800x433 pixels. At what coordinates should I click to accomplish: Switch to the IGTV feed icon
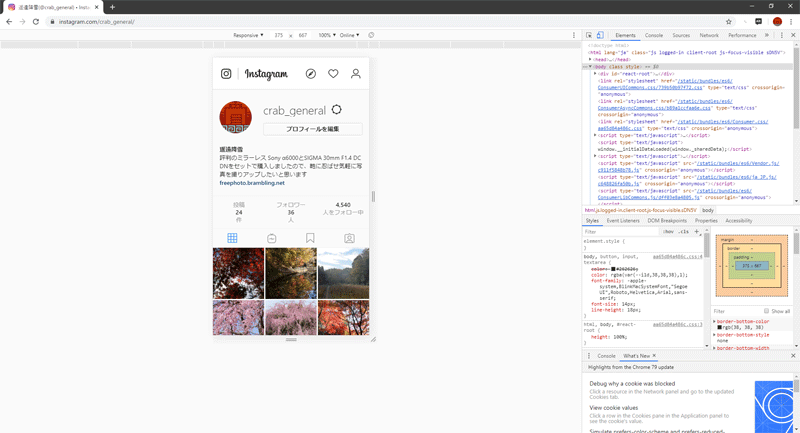pyautogui.click(x=271, y=238)
